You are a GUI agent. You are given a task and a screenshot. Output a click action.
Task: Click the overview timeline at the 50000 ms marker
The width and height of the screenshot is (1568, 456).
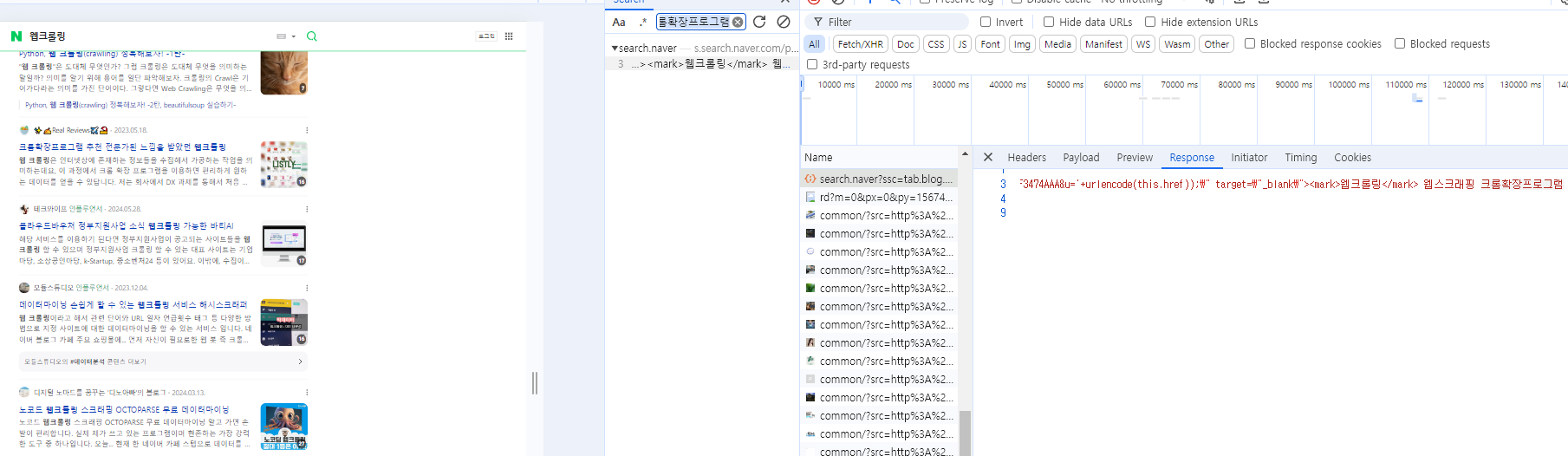[x=1065, y=85]
